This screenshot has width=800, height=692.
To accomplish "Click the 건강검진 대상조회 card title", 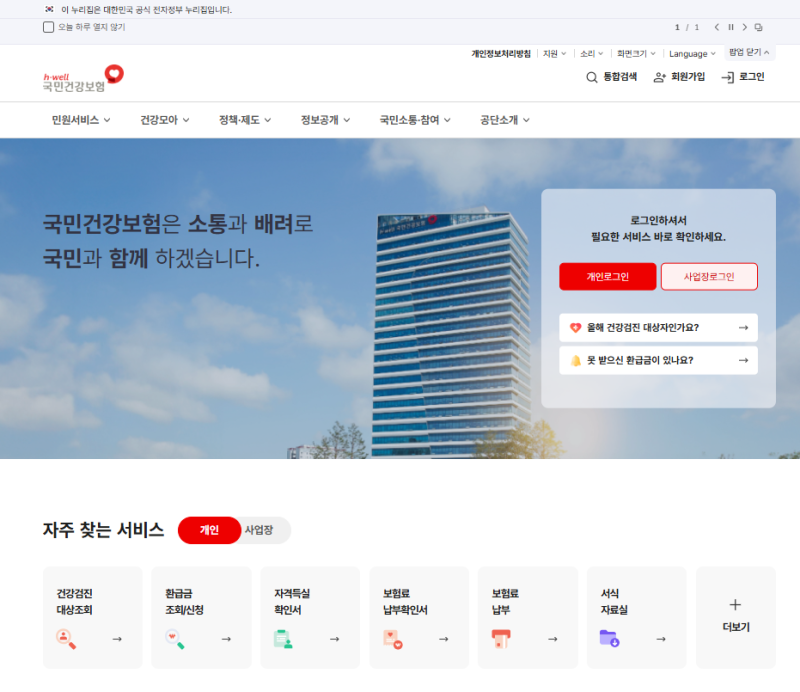I will pos(74,602).
